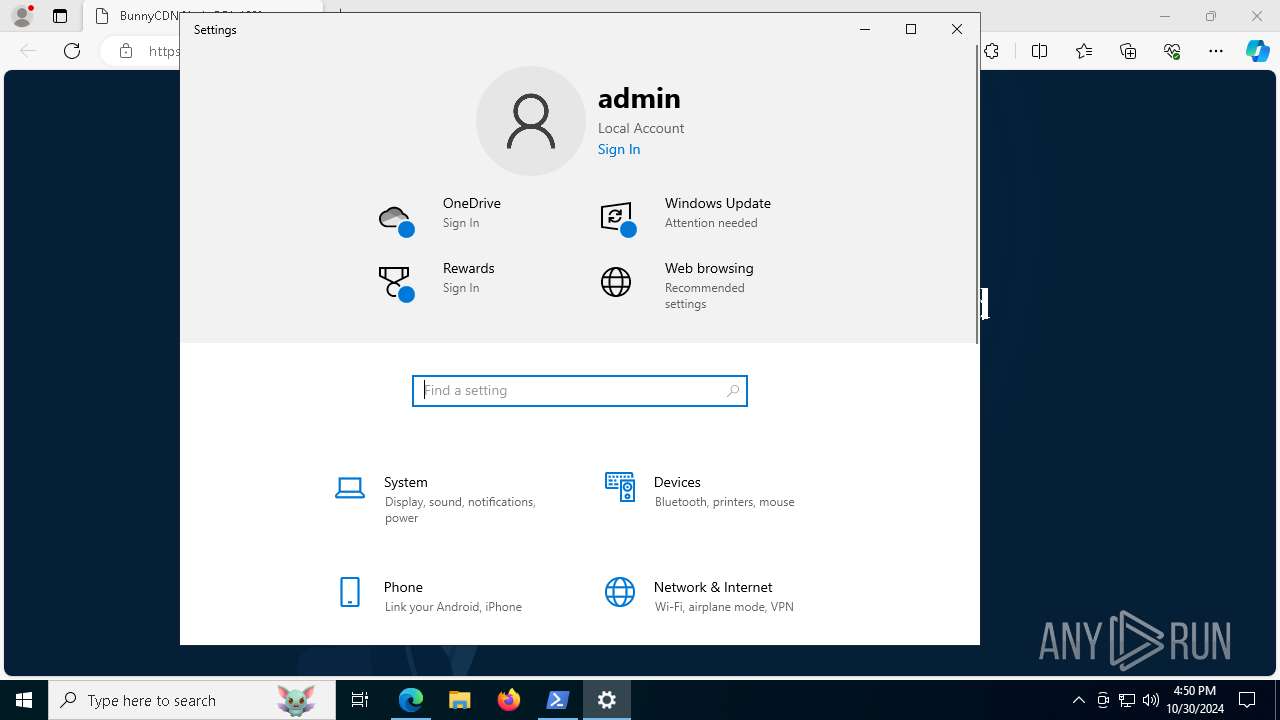This screenshot has height=720, width=1280.
Task: Click Edge address bar lock icon
Action: click(x=126, y=51)
